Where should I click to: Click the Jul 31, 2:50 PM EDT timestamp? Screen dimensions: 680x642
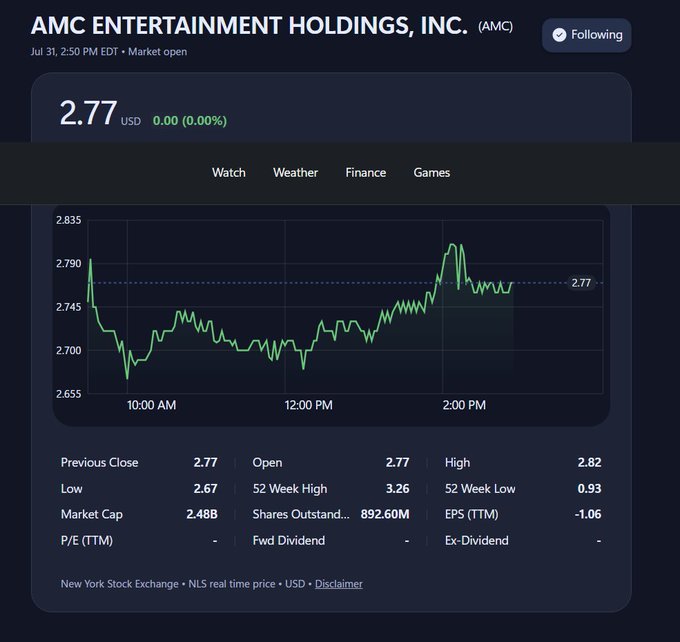74,52
